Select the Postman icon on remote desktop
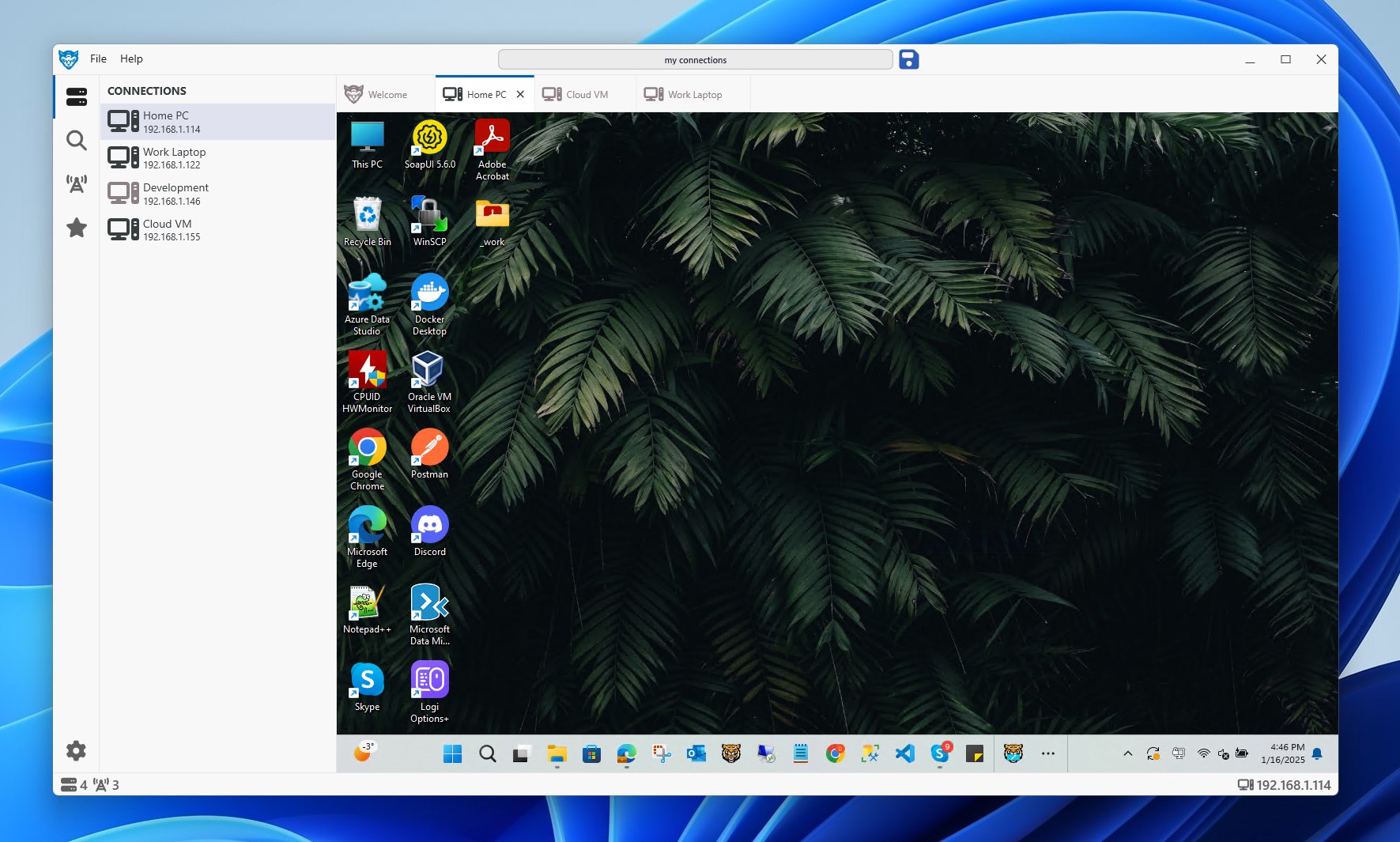The image size is (1400, 842). click(x=429, y=447)
